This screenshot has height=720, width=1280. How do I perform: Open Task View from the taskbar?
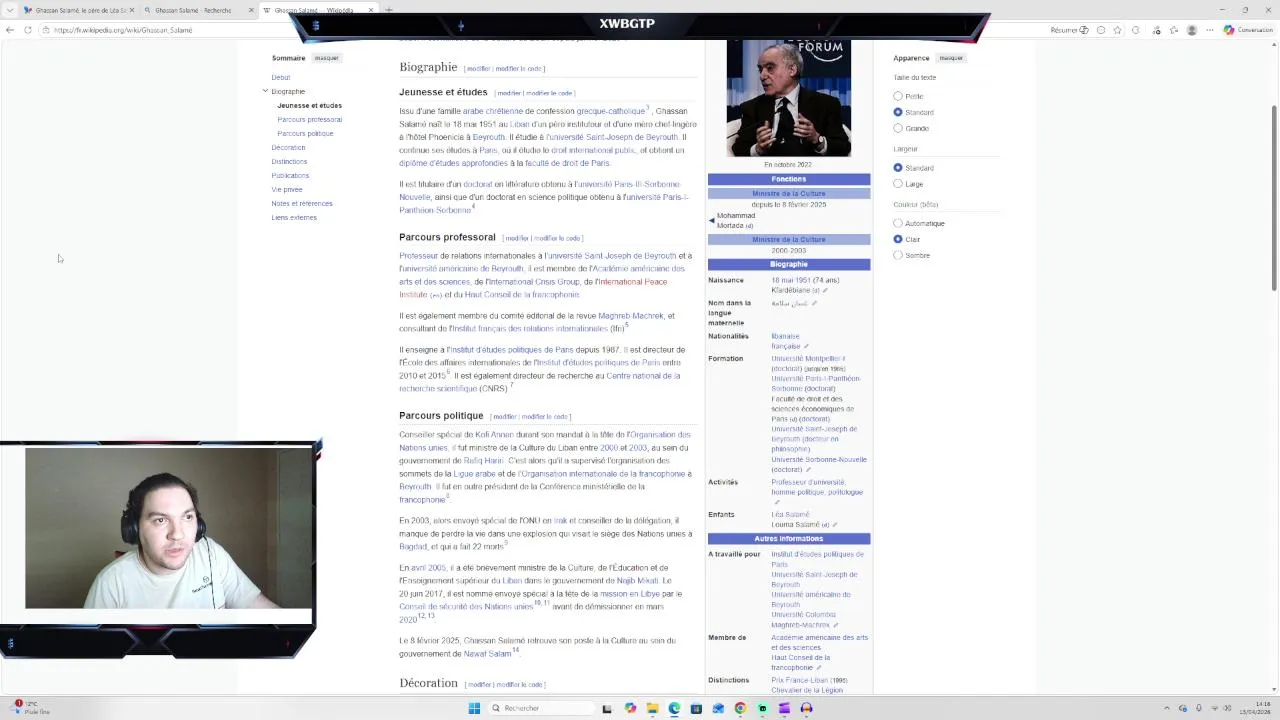(x=607, y=708)
